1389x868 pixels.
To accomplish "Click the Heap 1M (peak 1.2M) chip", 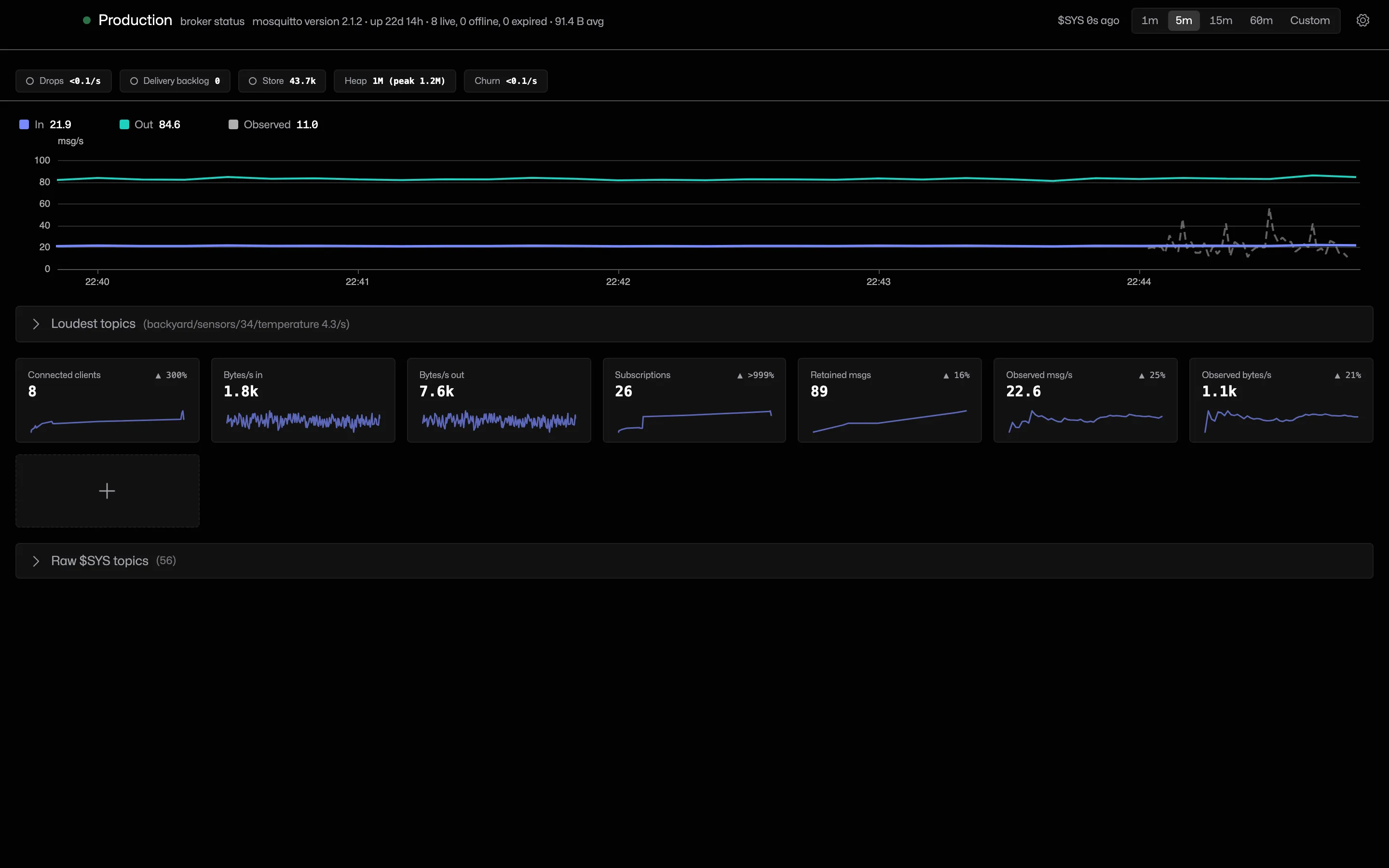I will 395,81.
